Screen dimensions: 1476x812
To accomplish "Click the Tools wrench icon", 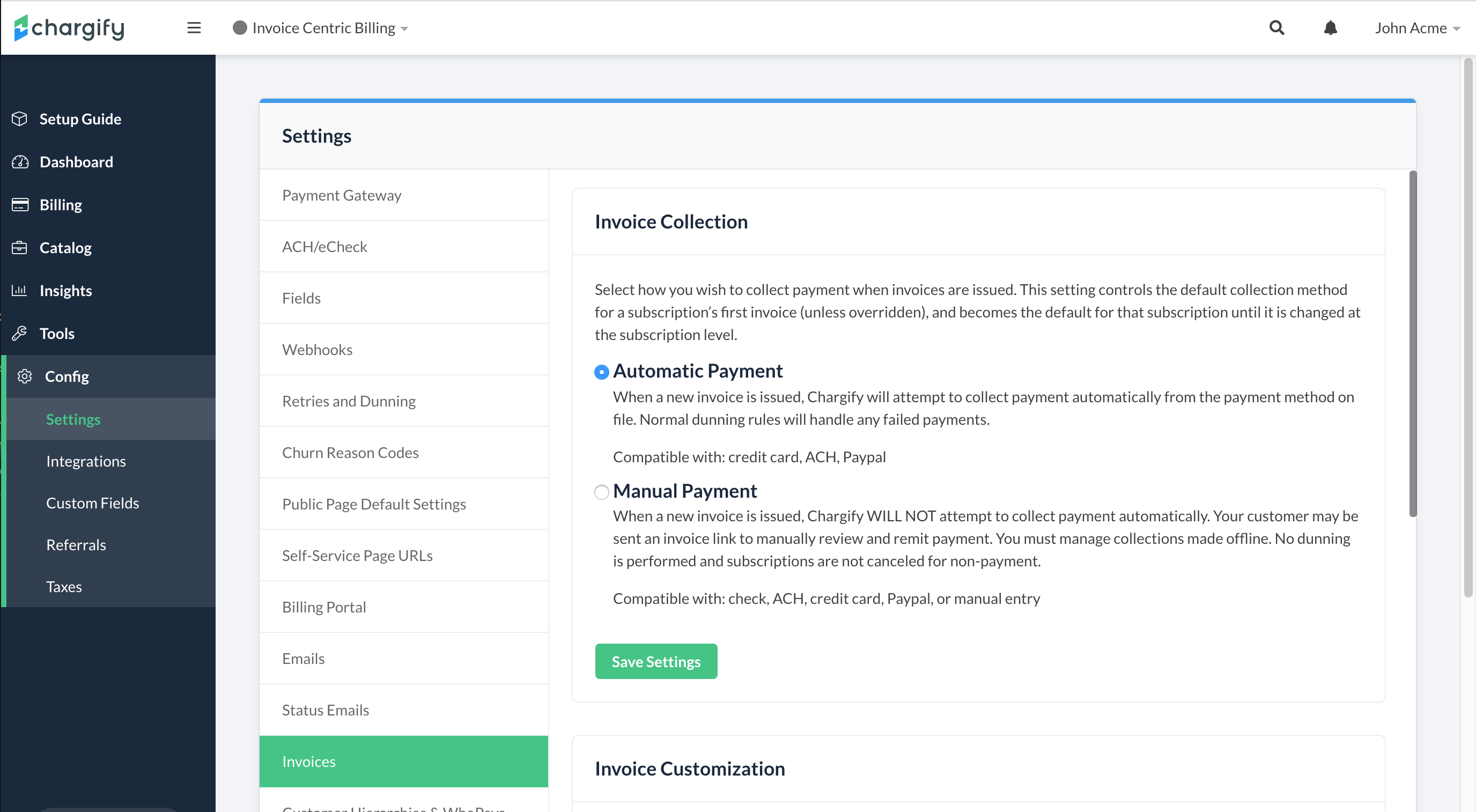I will pos(19,334).
